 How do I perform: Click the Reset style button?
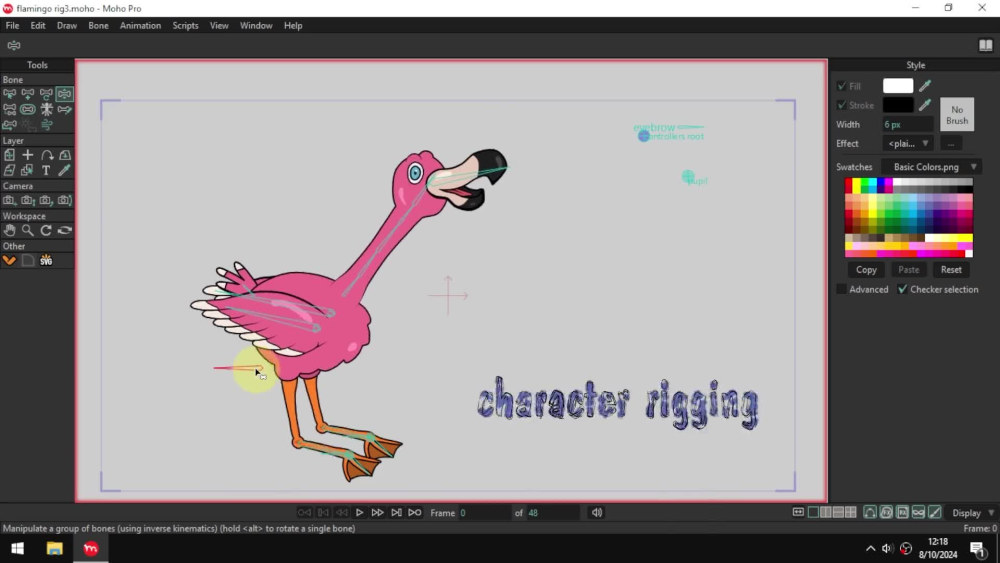[x=951, y=269]
